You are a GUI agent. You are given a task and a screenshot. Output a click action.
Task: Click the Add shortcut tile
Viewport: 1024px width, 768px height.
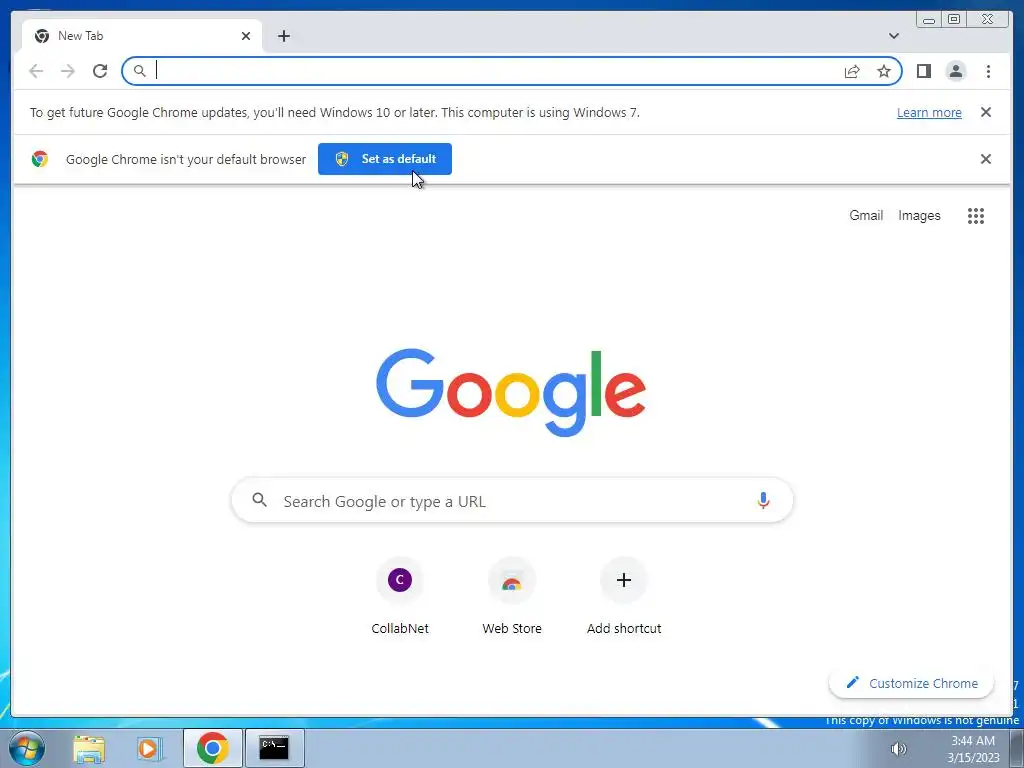pos(624,596)
